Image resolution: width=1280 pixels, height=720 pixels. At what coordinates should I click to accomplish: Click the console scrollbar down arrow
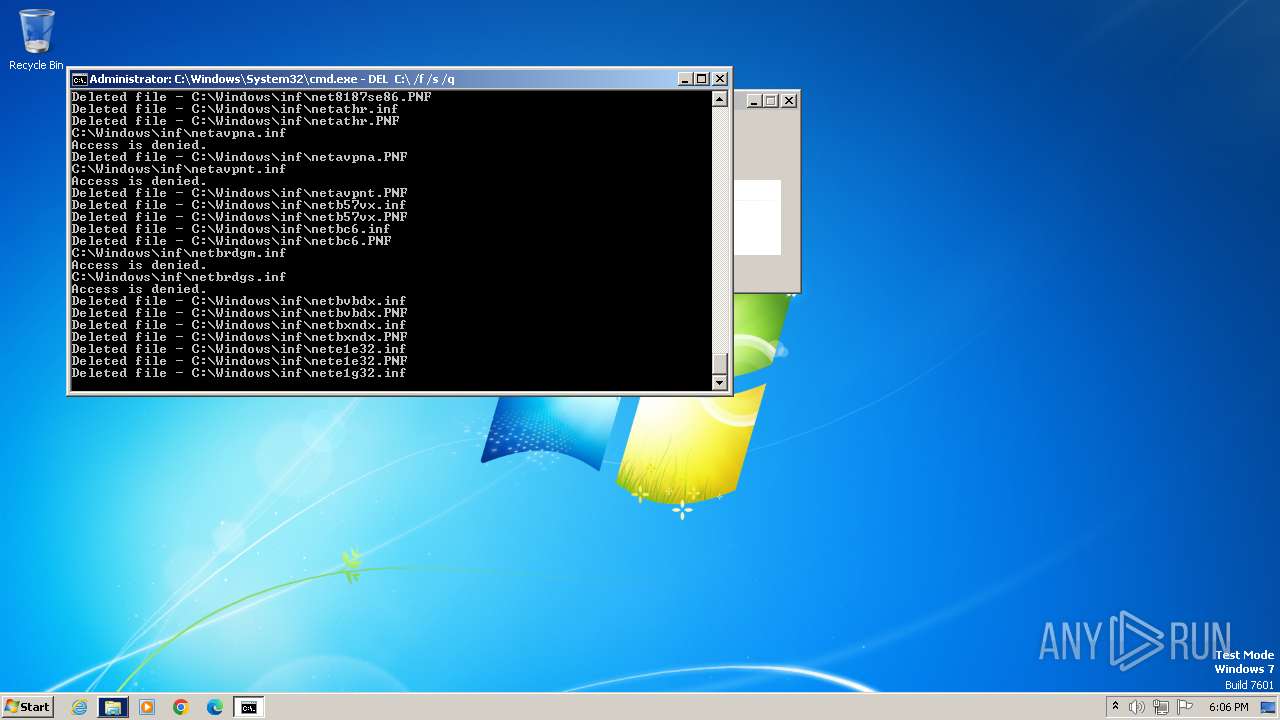(719, 382)
